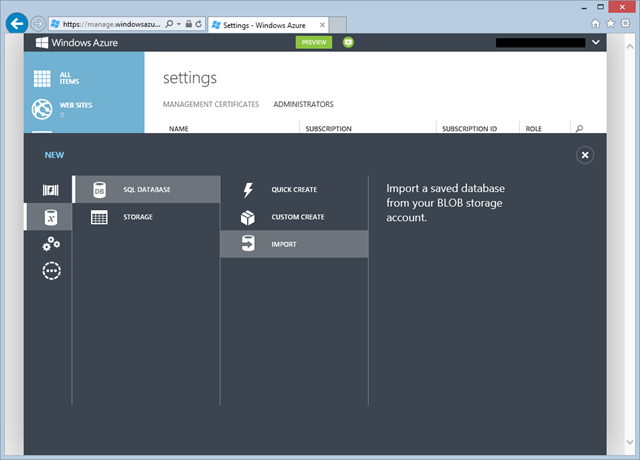Close the NEW panel with X
640x460 pixels.
(x=585, y=155)
